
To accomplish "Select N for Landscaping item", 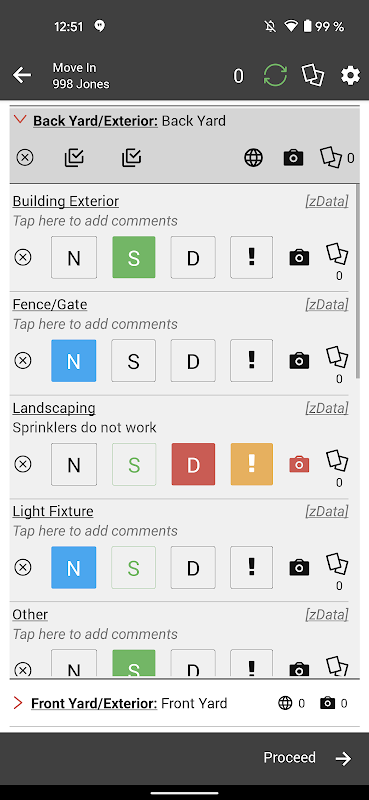I will pyautogui.click(x=74, y=464).
